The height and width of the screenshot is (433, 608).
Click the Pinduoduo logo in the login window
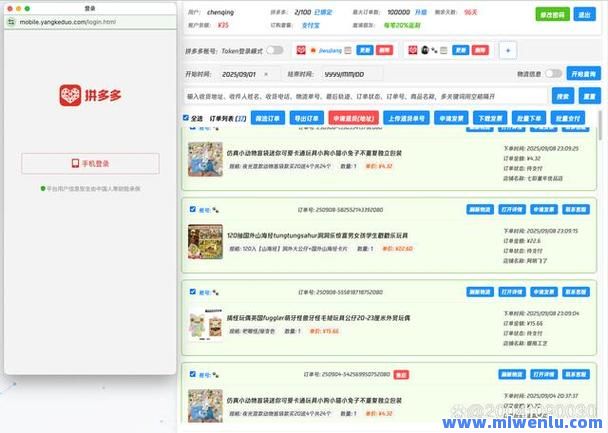tap(90, 95)
